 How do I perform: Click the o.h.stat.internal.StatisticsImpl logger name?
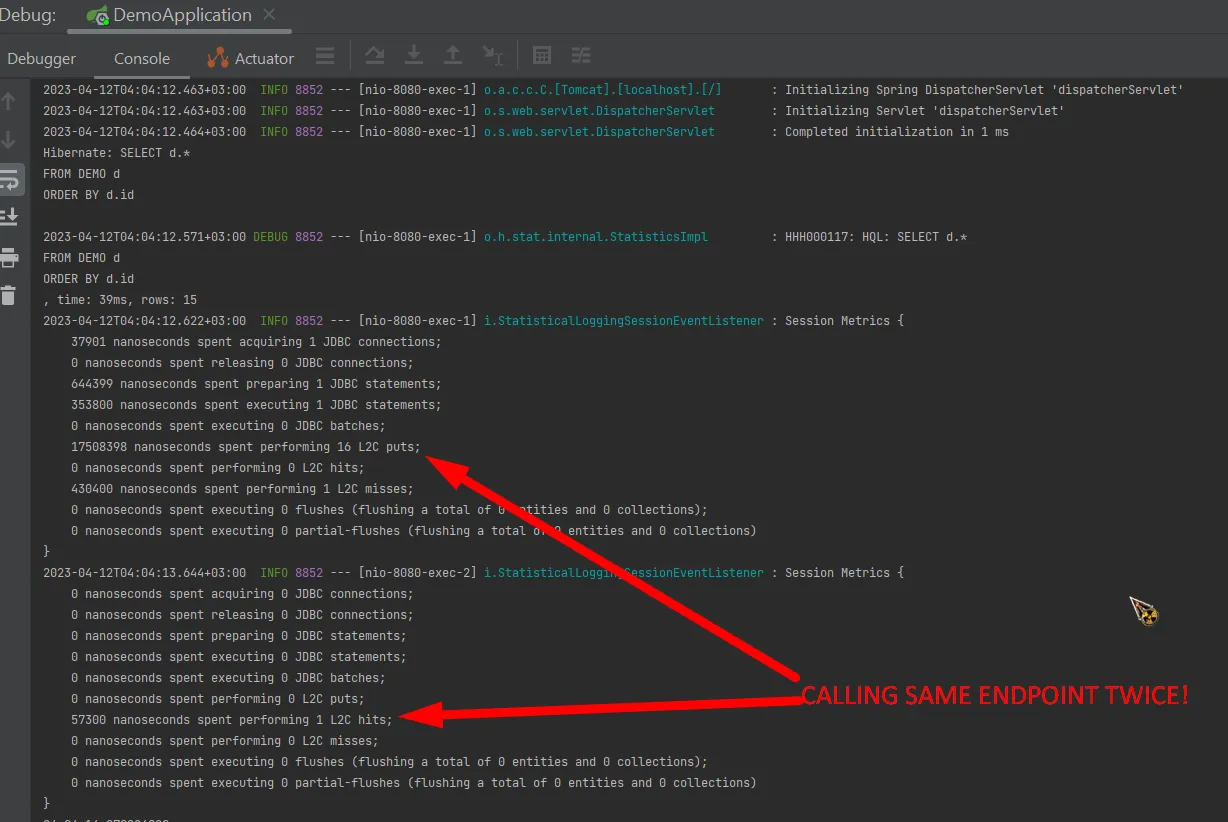point(596,237)
